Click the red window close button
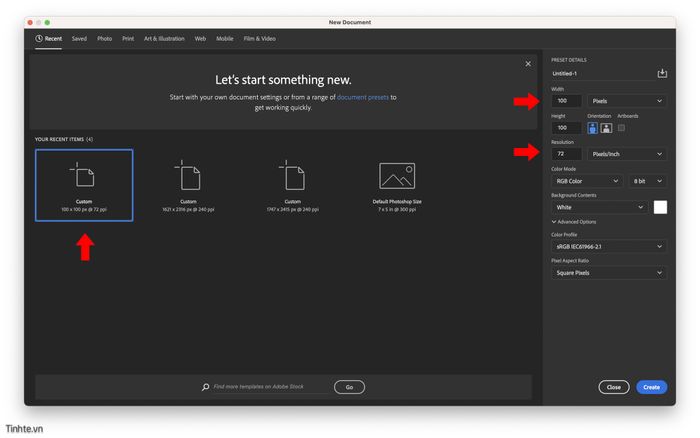 pyautogui.click(x=30, y=22)
